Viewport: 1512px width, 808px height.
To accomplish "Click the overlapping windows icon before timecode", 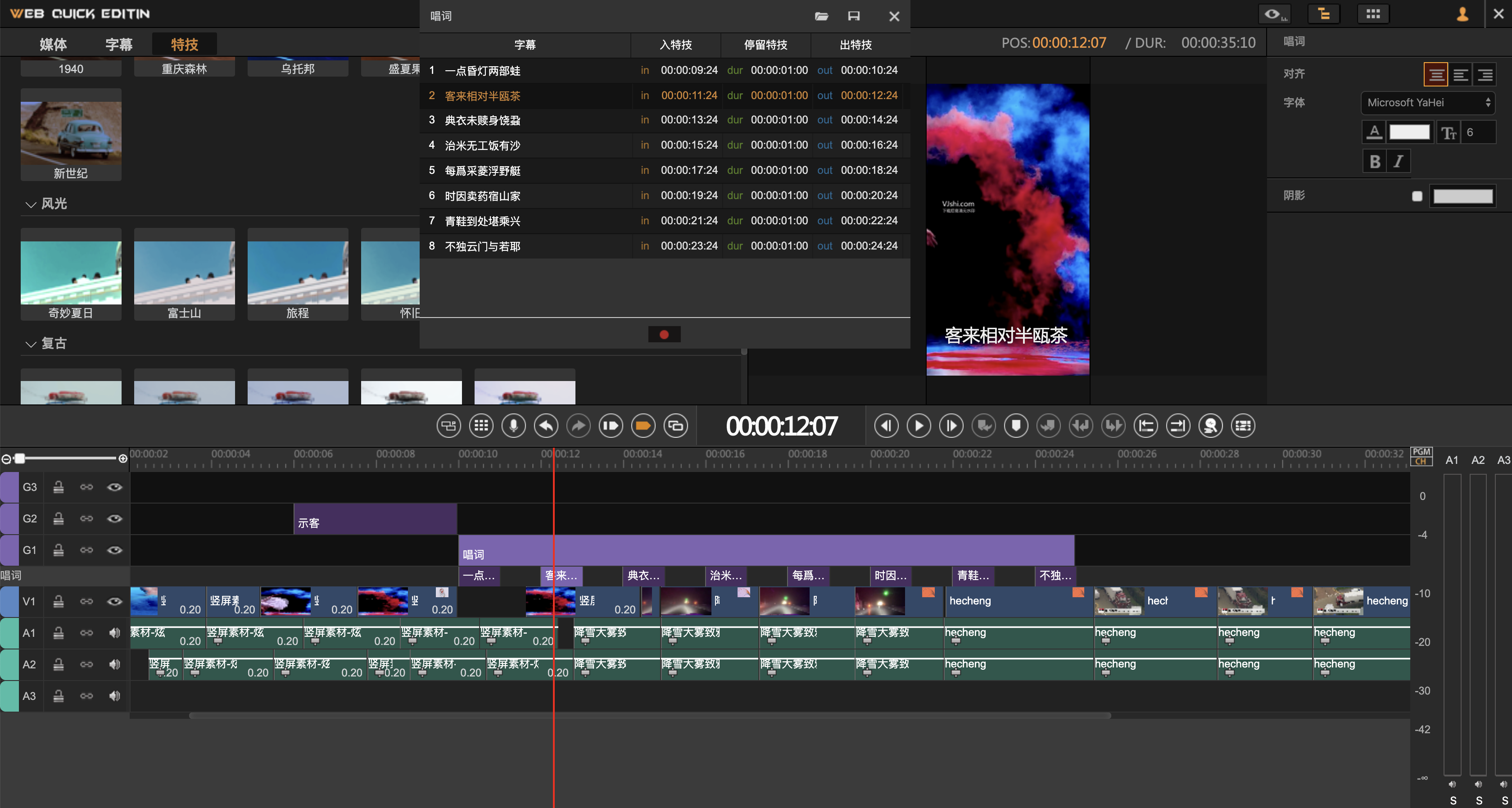I will 675,426.
